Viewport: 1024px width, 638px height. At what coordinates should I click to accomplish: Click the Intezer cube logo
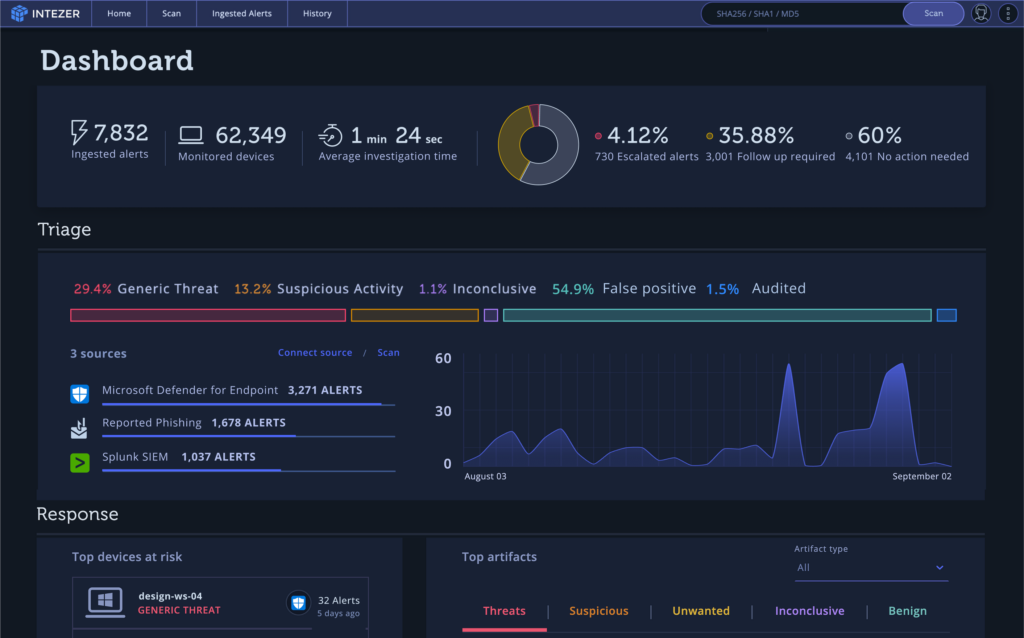[19, 13]
